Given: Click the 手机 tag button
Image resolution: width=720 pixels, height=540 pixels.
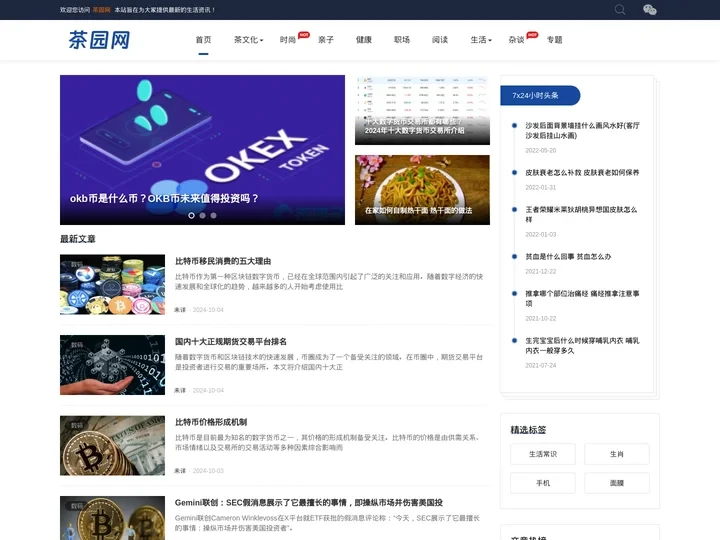Looking at the screenshot, I should (543, 483).
